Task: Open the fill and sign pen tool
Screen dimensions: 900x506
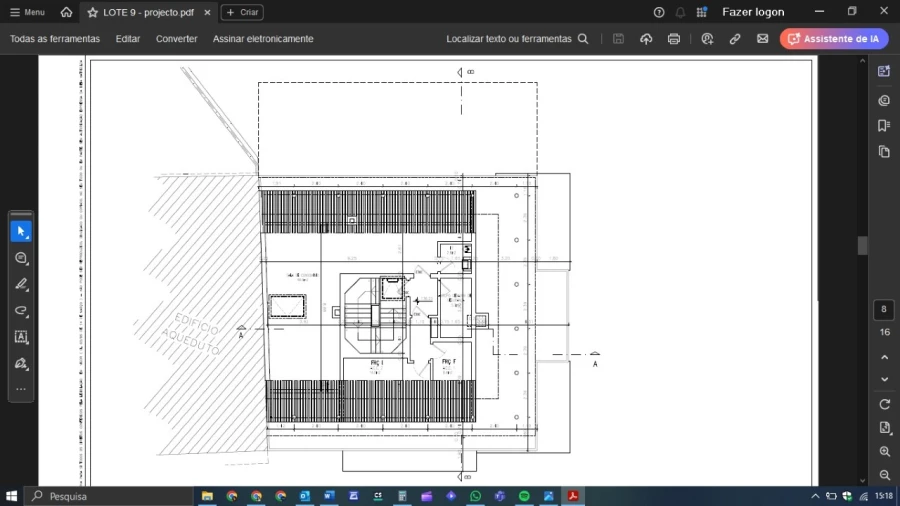Action: coord(21,363)
